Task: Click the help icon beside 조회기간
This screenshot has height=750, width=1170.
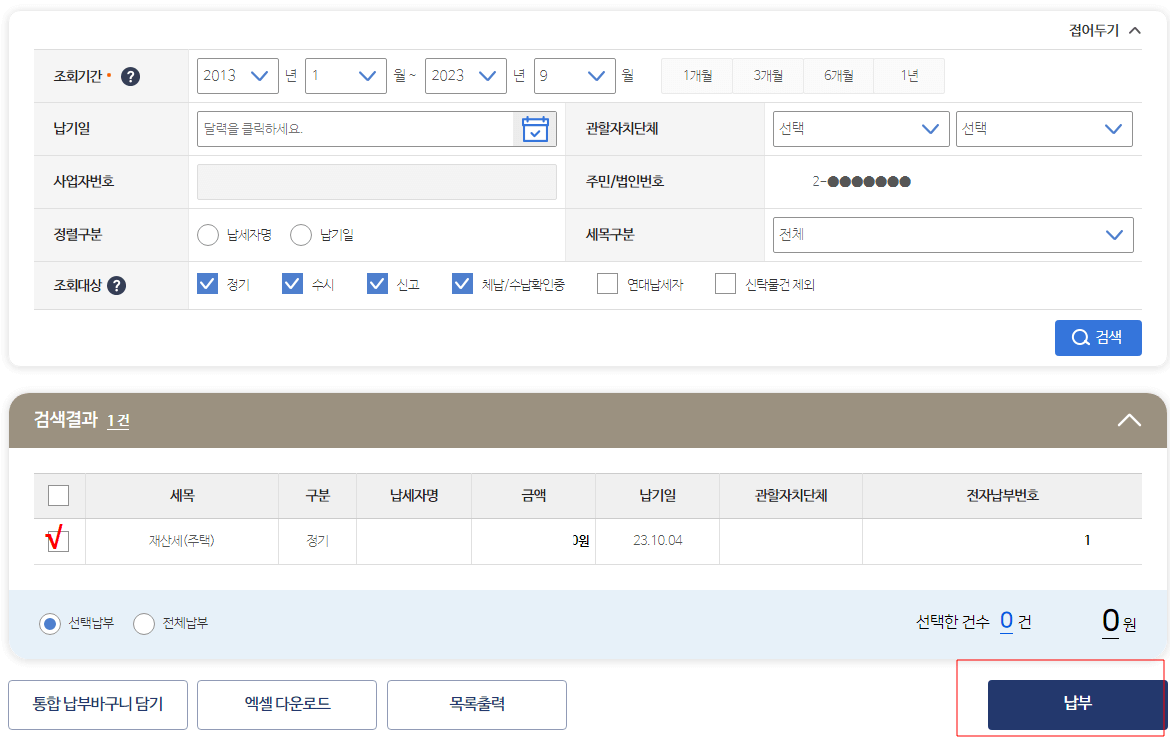Action: tap(130, 75)
